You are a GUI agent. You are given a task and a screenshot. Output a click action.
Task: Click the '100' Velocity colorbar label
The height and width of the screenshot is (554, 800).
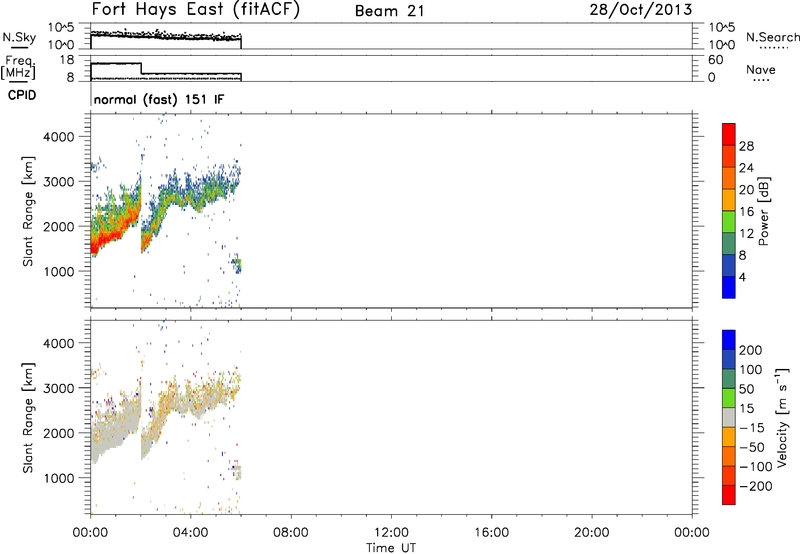coord(751,370)
